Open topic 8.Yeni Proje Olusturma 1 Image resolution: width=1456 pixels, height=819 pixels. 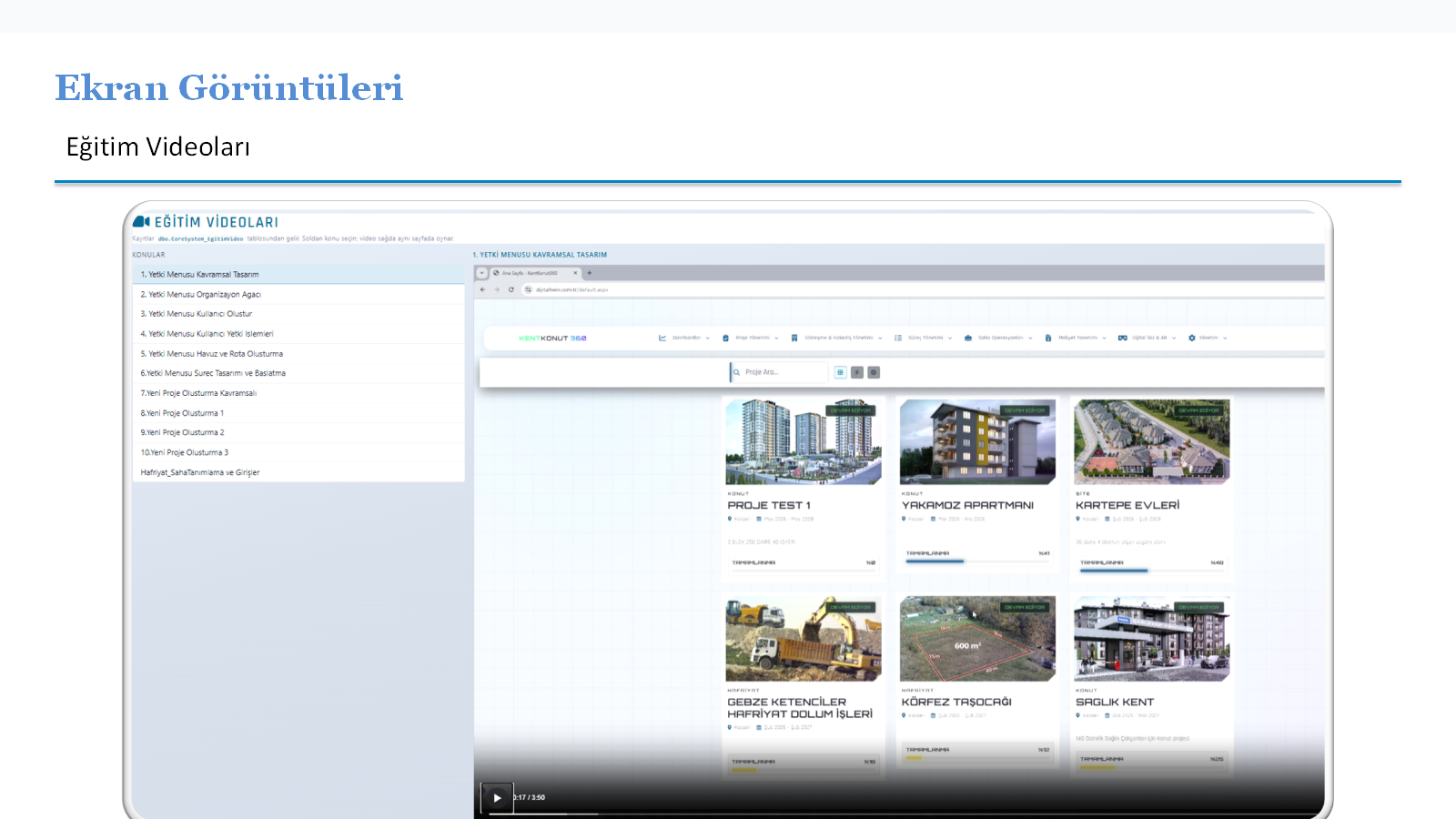click(x=298, y=413)
